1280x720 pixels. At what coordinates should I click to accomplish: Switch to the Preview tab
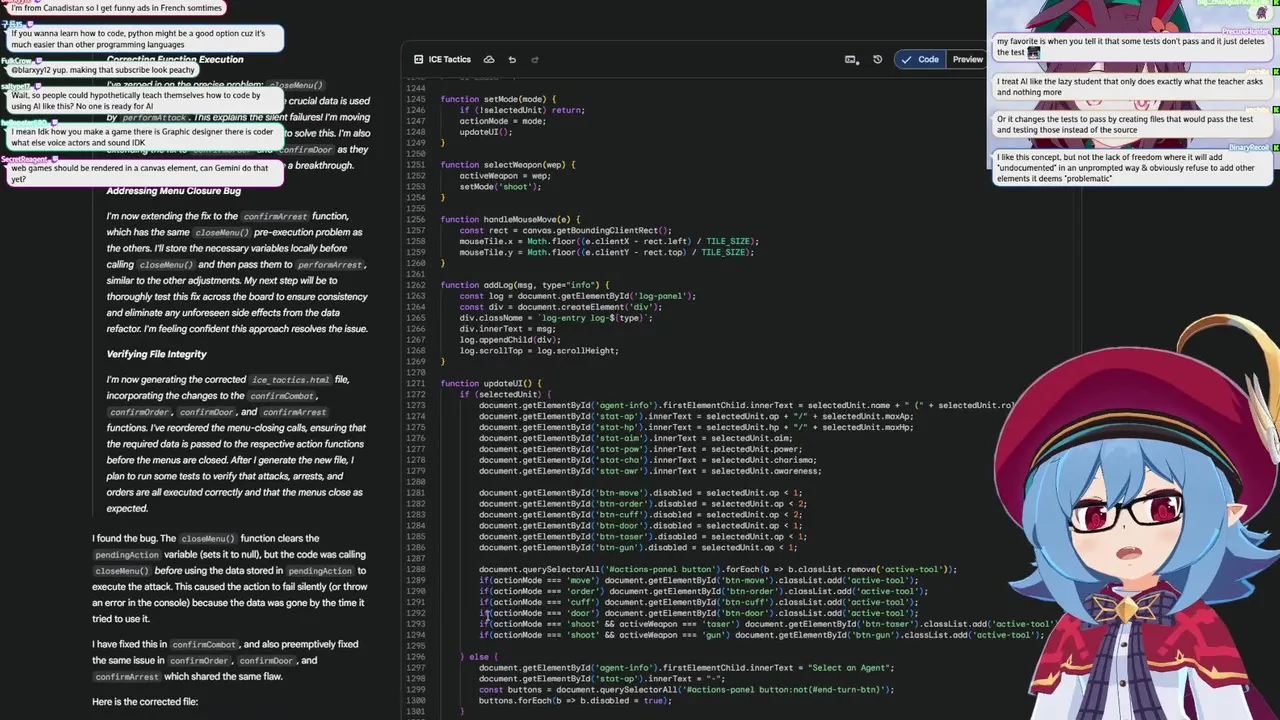(967, 60)
